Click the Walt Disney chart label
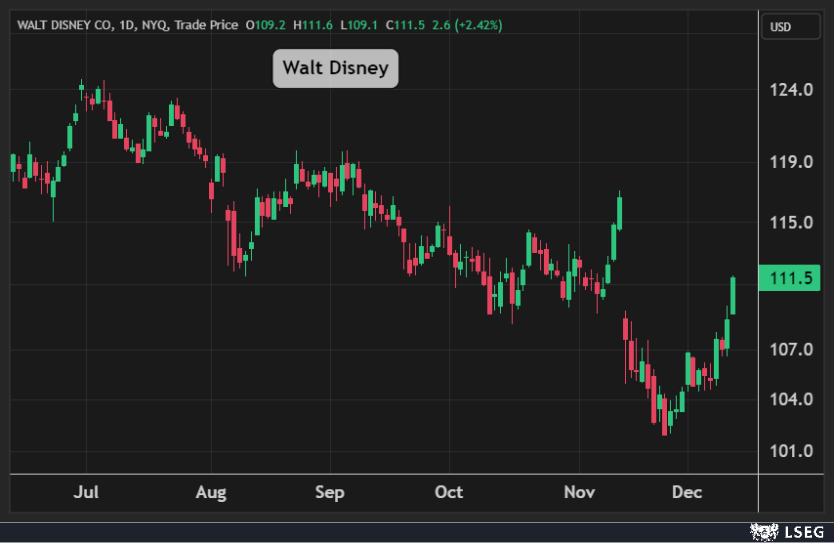The image size is (834, 543). 335,68
